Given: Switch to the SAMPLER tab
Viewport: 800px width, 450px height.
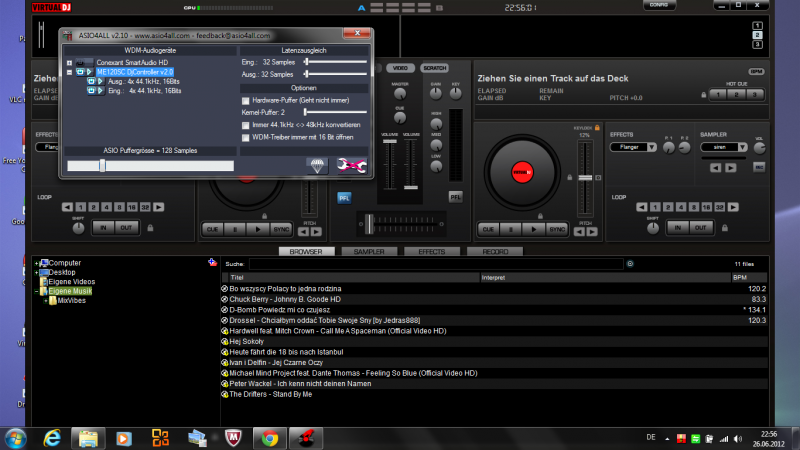Looking at the screenshot, I should pos(369,252).
